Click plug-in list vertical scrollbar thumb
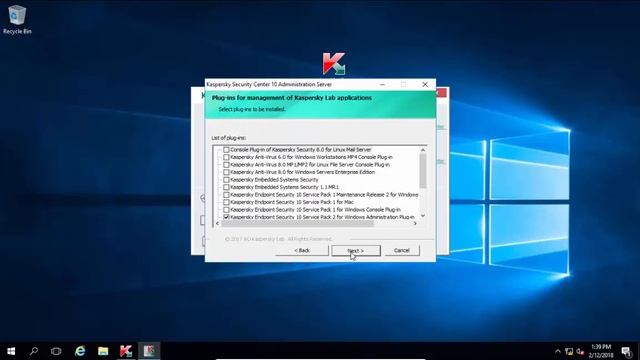The image size is (640, 360). (x=423, y=171)
